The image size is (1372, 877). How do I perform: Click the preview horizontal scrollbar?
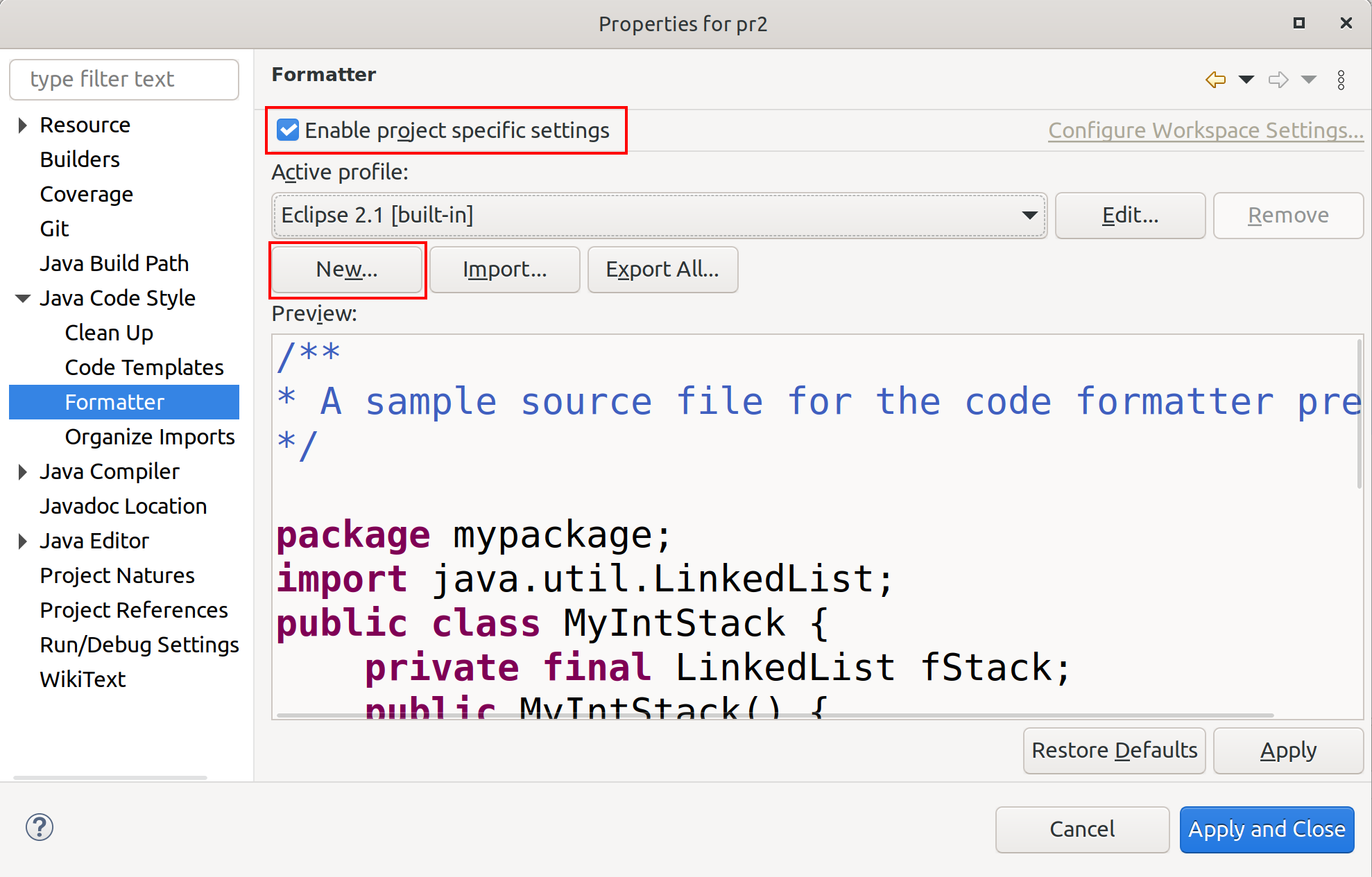[774, 715]
